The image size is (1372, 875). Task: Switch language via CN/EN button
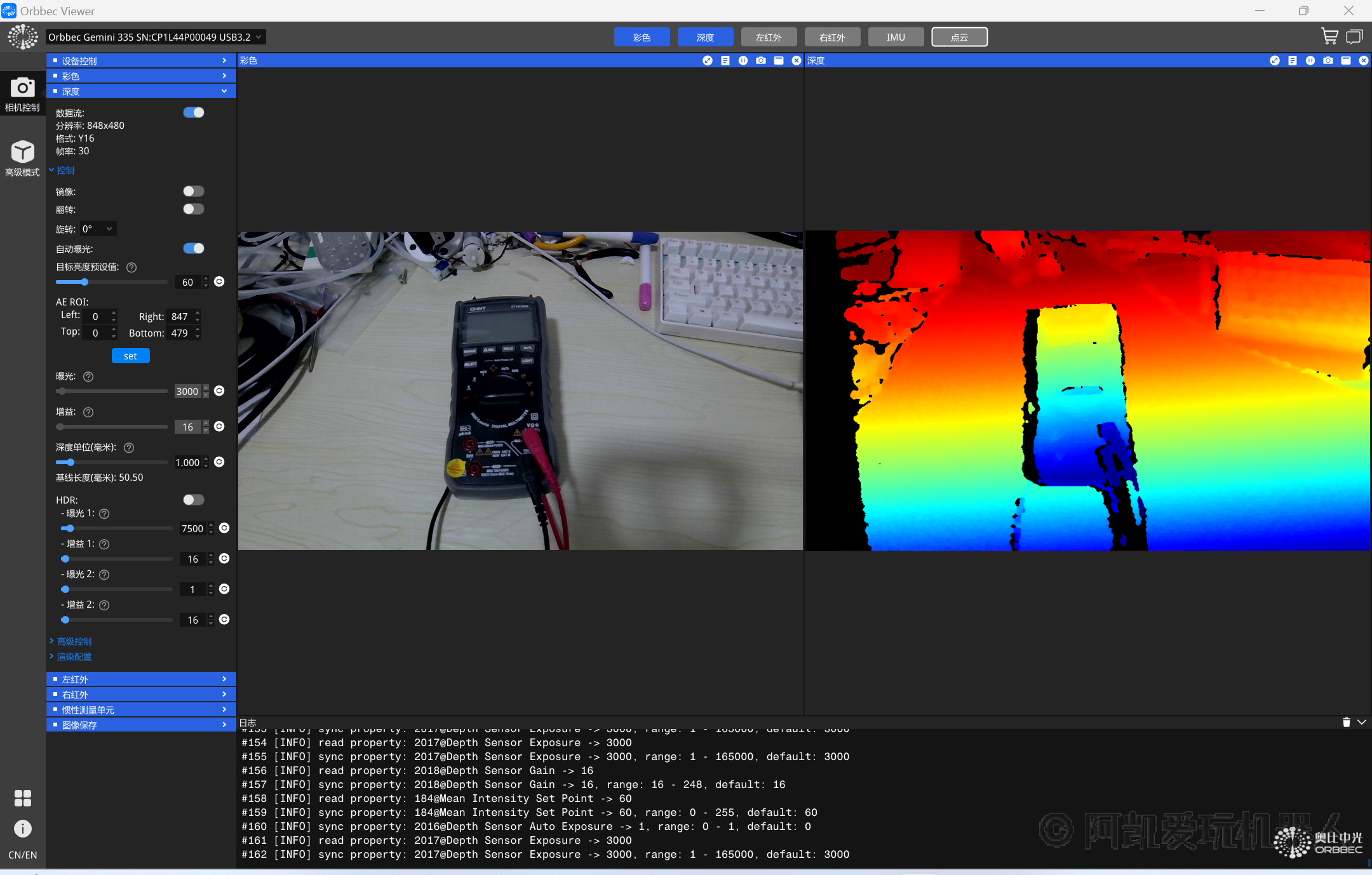[22, 855]
